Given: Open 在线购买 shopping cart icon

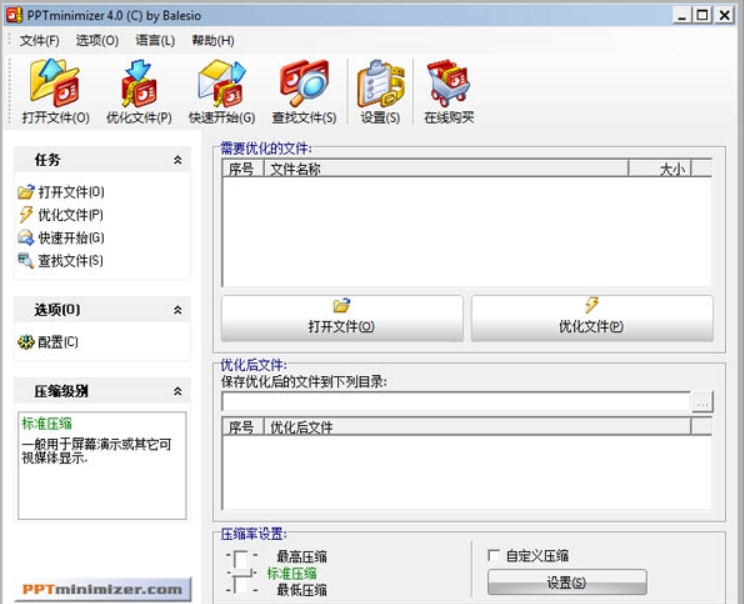Looking at the screenshot, I should (x=449, y=92).
